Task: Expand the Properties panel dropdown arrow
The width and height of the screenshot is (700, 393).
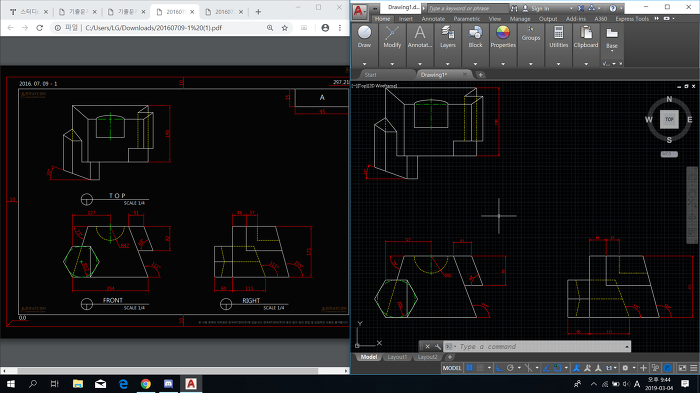Action: pos(503,64)
